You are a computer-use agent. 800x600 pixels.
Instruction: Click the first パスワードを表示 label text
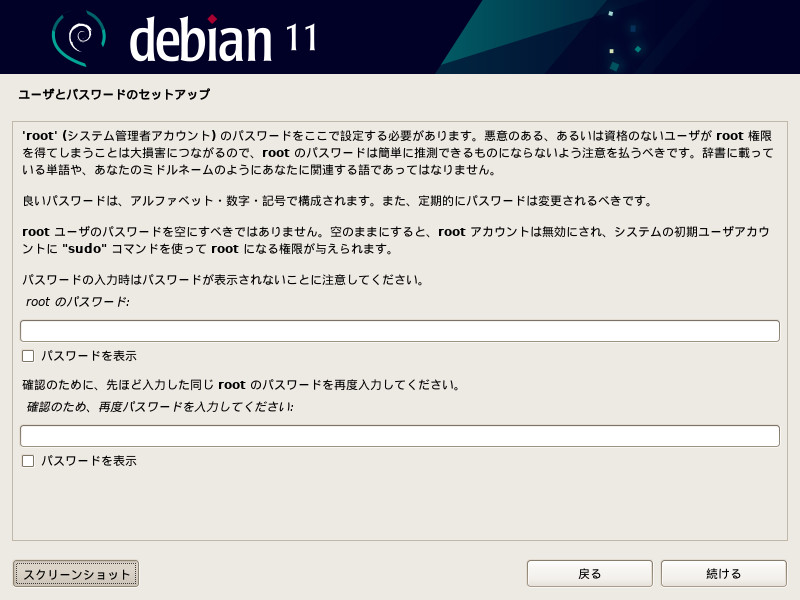pyautogui.click(x=89, y=356)
